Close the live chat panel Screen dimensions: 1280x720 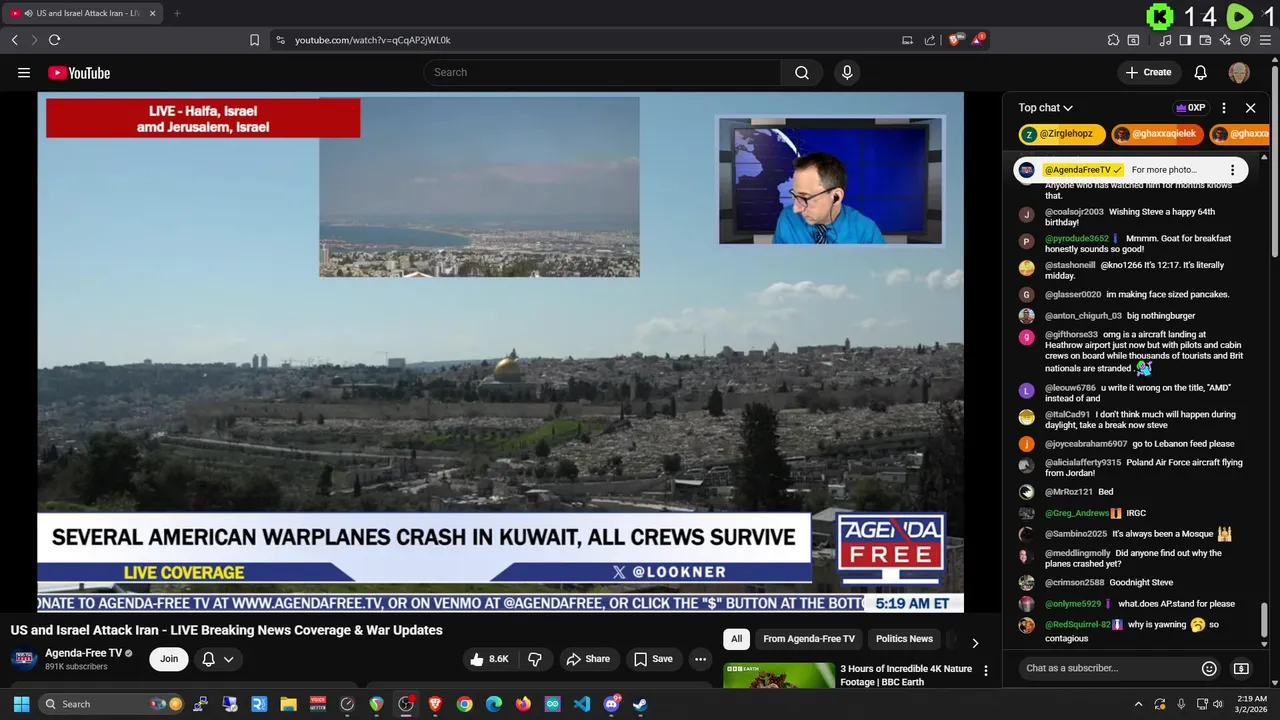(x=1250, y=108)
